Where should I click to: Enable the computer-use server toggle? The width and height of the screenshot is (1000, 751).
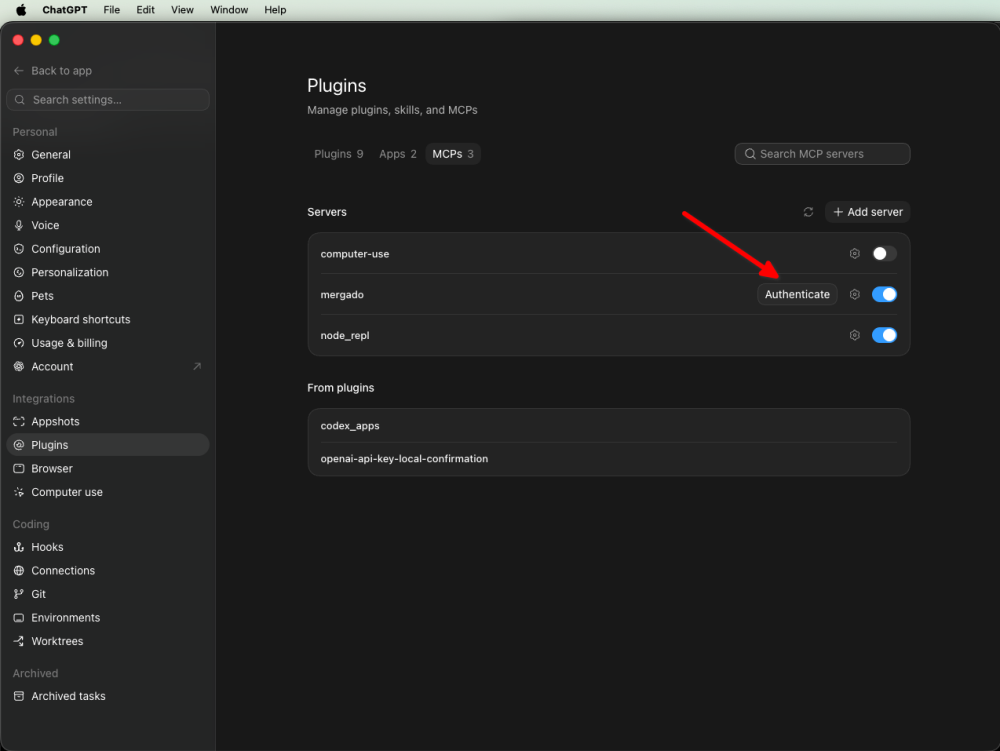click(884, 254)
